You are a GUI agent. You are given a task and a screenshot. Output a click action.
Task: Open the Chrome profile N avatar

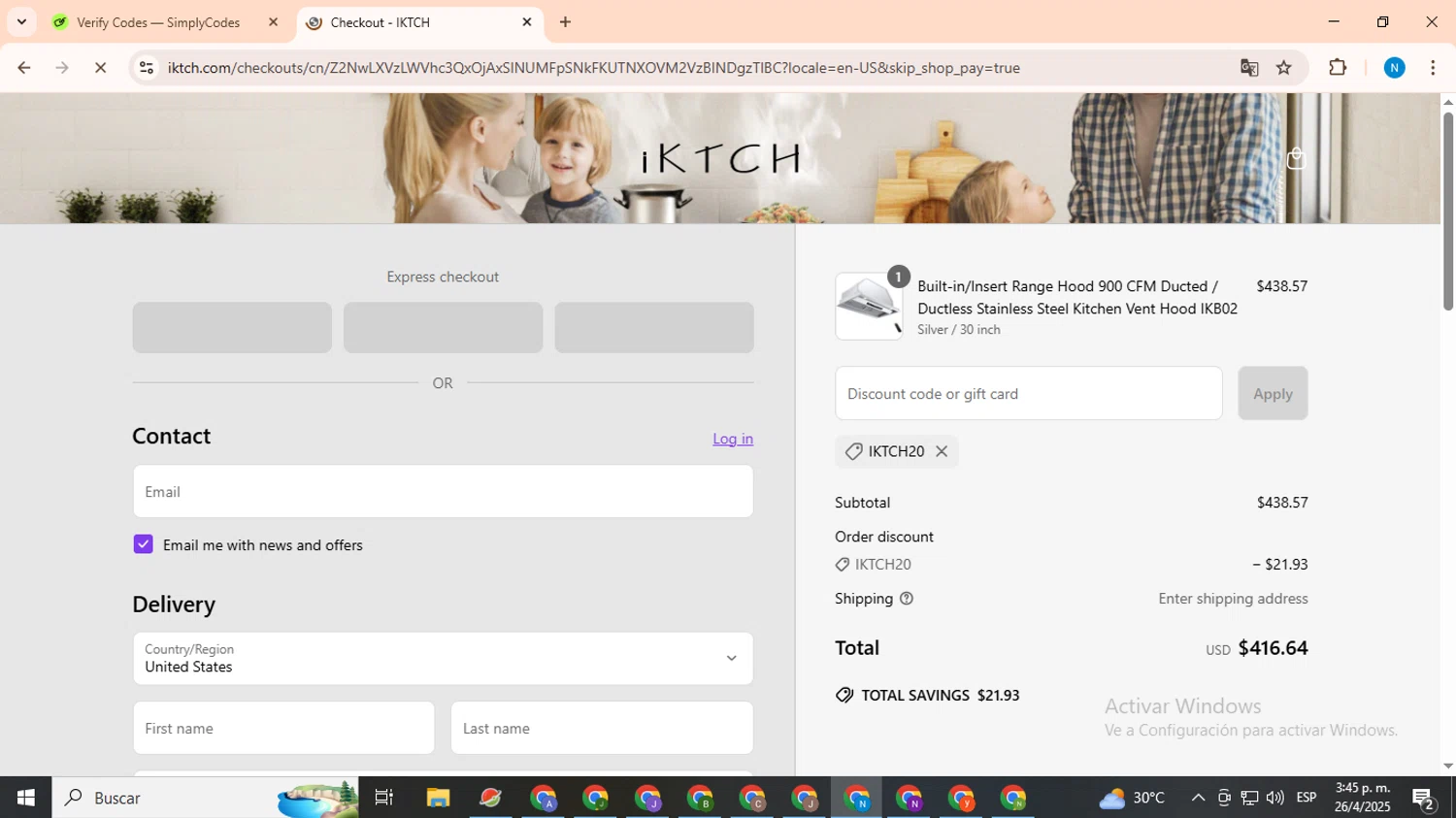click(1394, 68)
